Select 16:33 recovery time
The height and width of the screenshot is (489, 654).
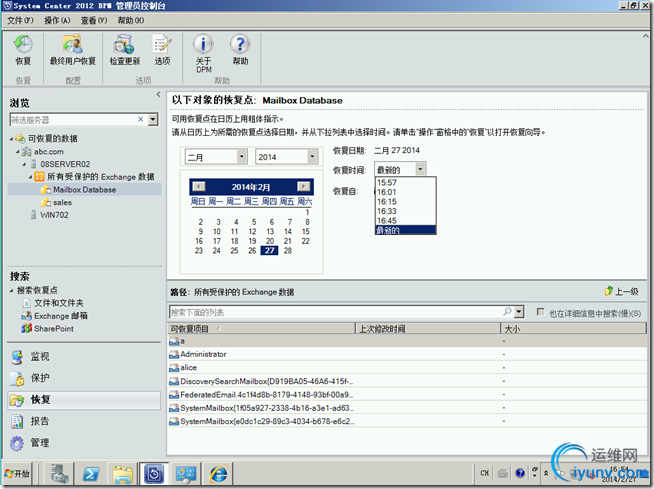pos(405,211)
